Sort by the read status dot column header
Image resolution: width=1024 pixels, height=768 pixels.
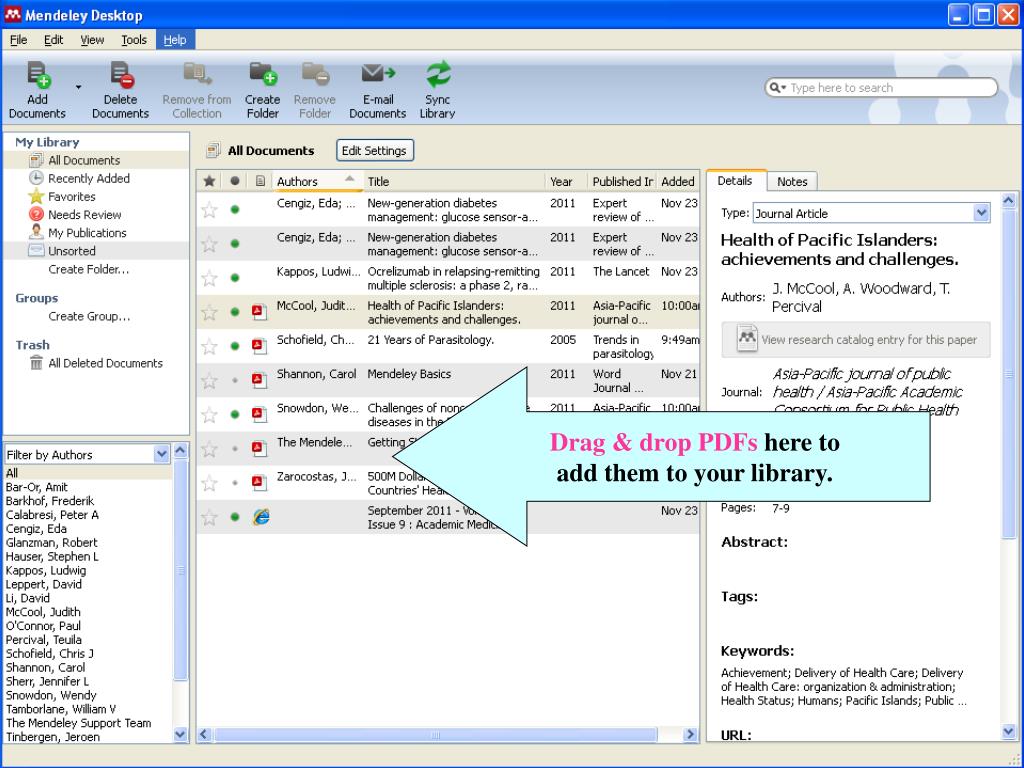pos(235,181)
